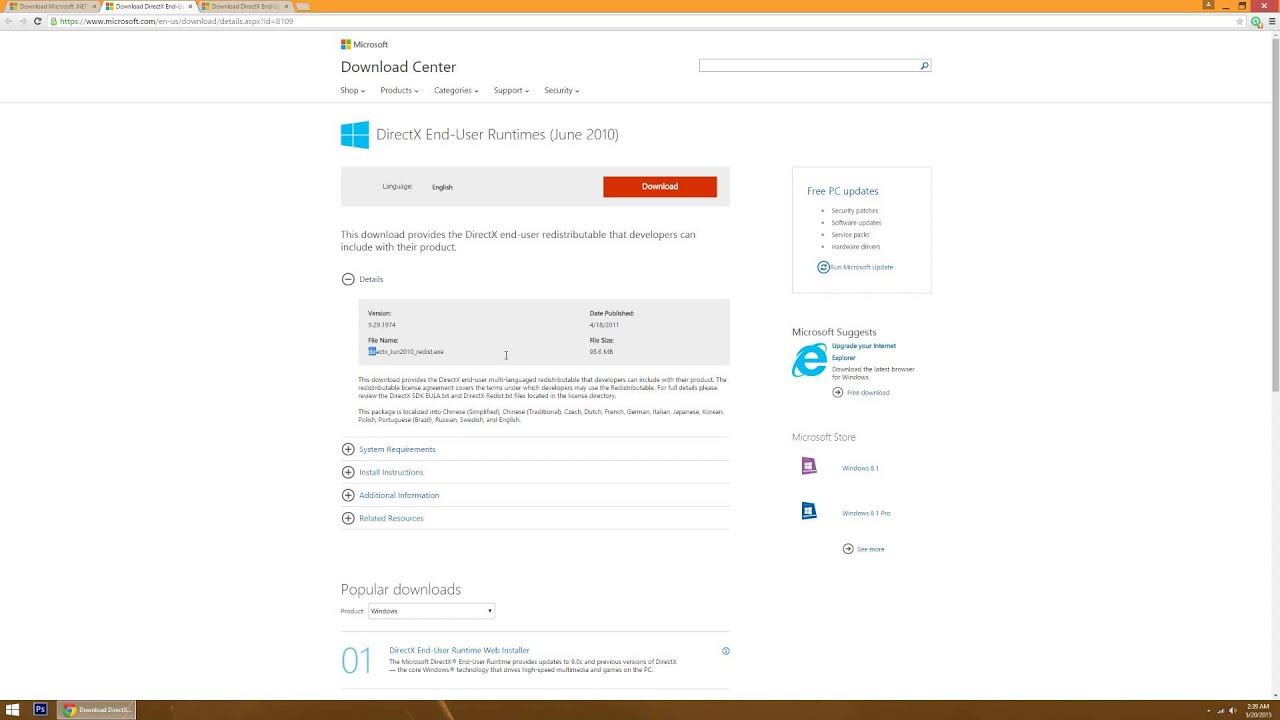Click the browser back arrow
Screen dimensions: 1280x720
(9, 21)
